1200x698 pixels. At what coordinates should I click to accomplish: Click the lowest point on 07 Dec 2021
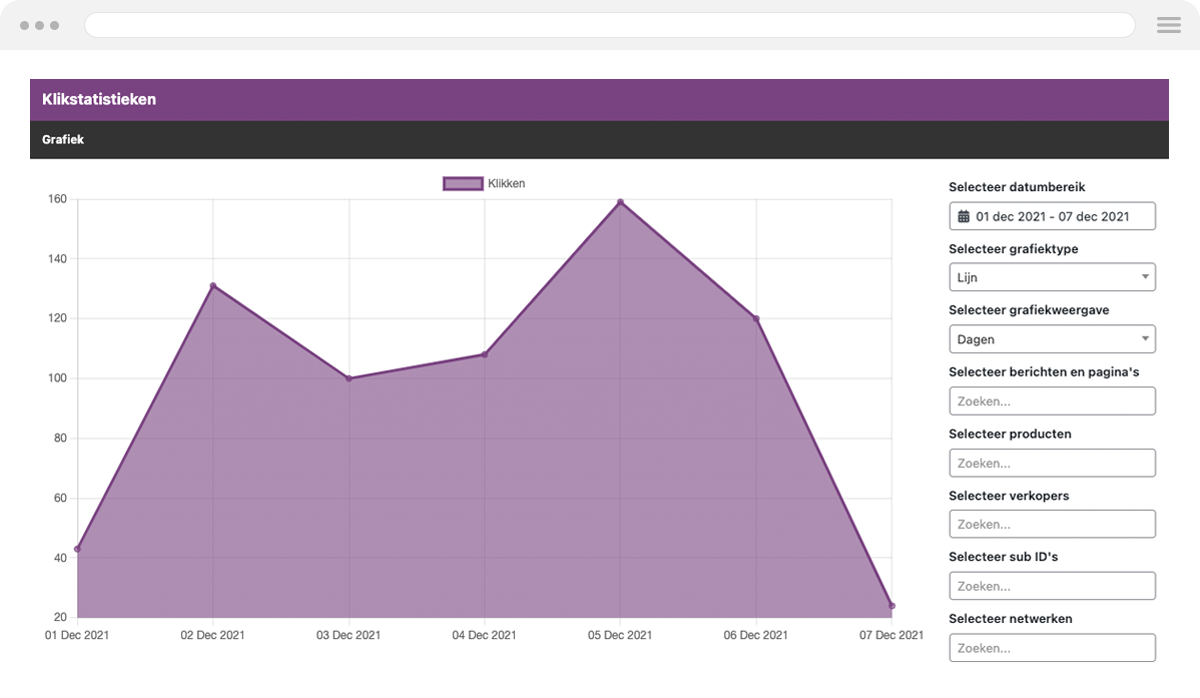(x=891, y=605)
